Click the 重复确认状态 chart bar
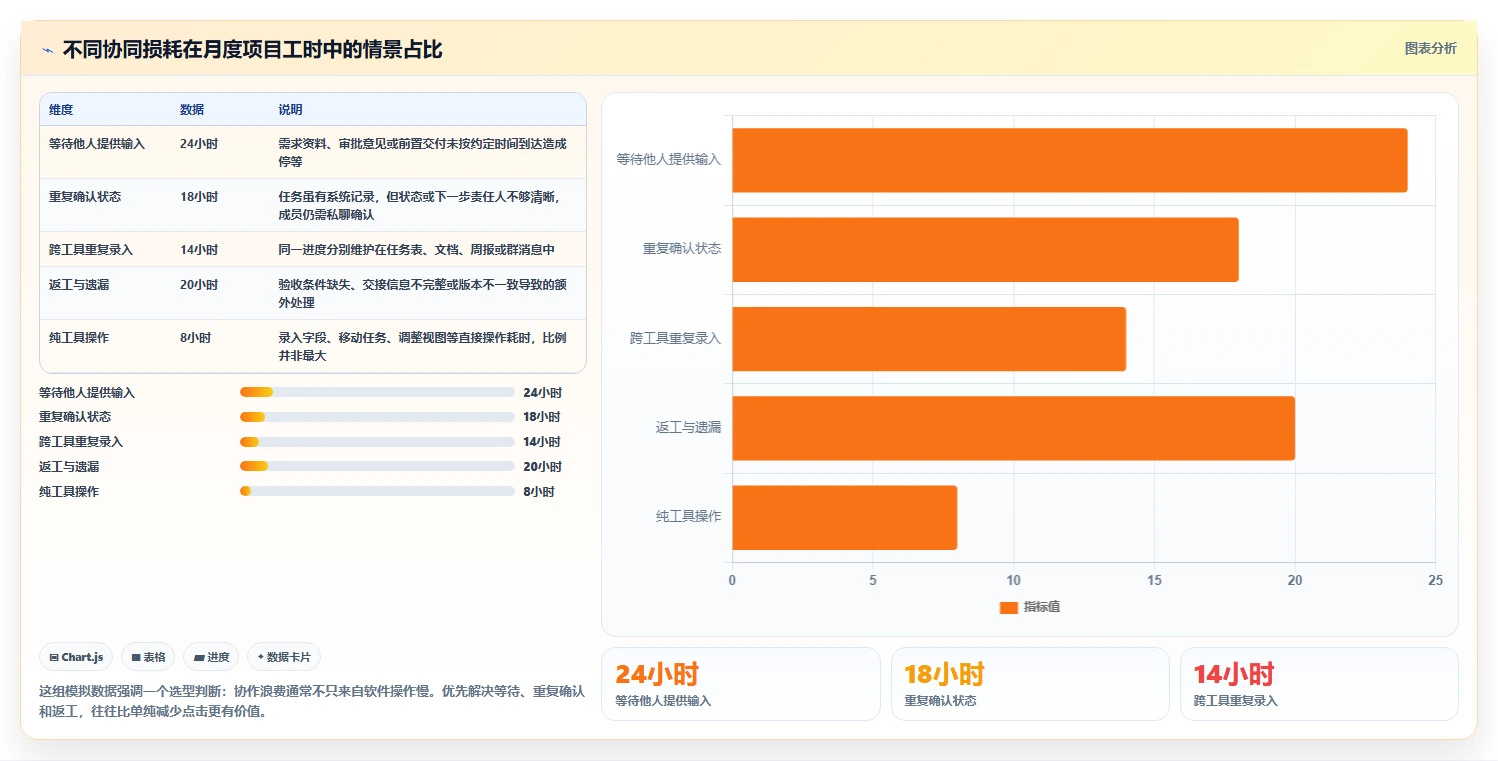The height and width of the screenshot is (761, 1498). tap(985, 249)
